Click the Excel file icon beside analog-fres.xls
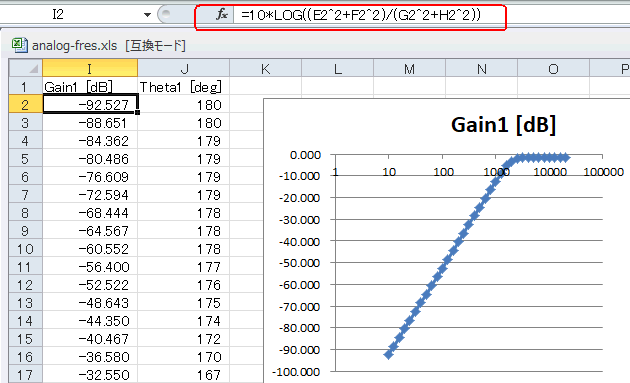 coord(19,45)
